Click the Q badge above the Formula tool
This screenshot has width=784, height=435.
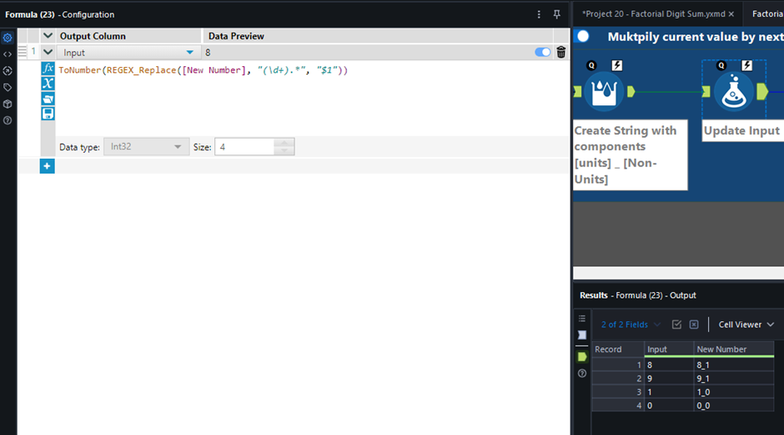point(721,66)
